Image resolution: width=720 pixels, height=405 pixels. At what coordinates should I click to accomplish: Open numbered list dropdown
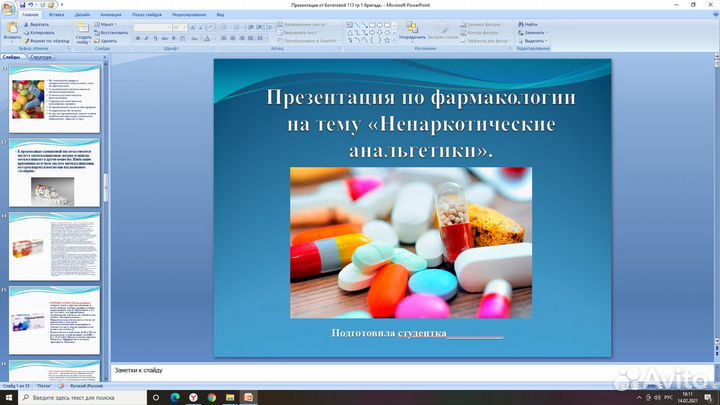tap(238, 28)
